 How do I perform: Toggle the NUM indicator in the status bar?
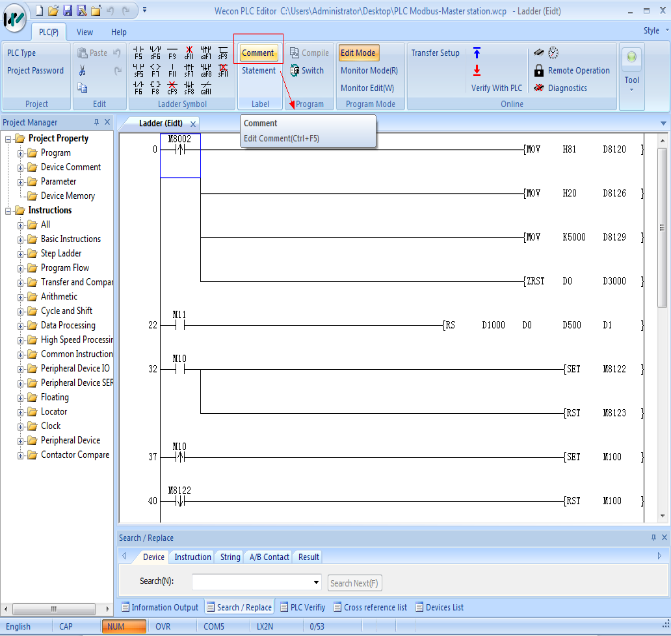[x=124, y=626]
